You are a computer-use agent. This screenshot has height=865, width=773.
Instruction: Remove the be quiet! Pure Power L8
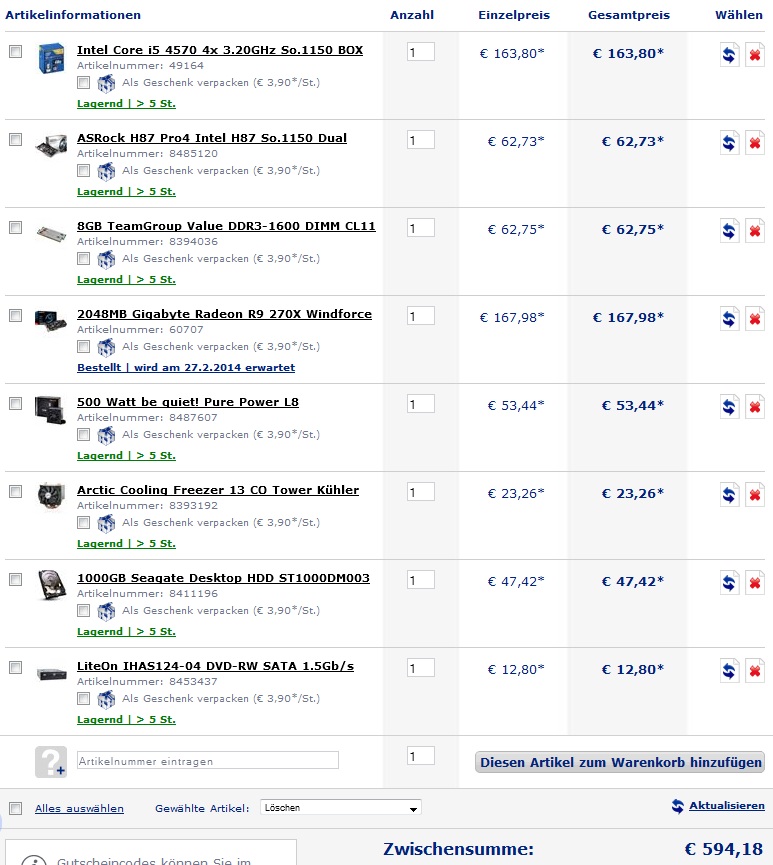(x=755, y=407)
